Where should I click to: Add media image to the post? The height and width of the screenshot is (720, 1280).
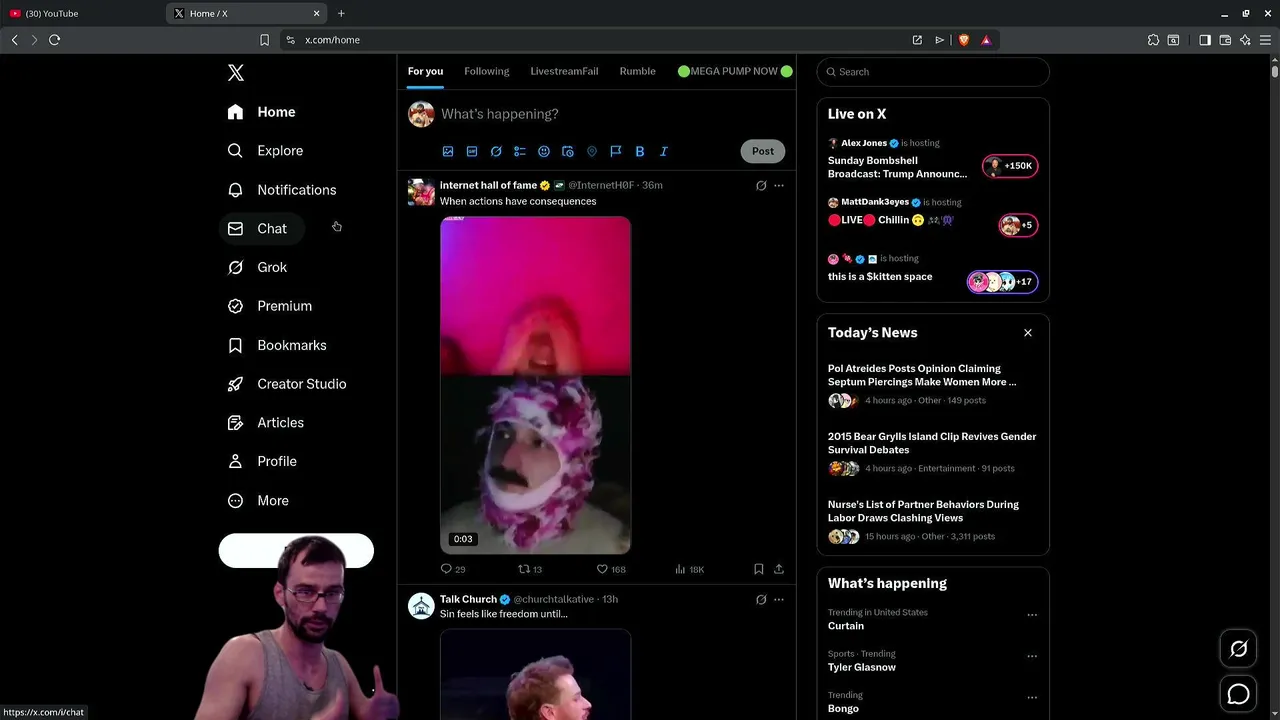[448, 151]
